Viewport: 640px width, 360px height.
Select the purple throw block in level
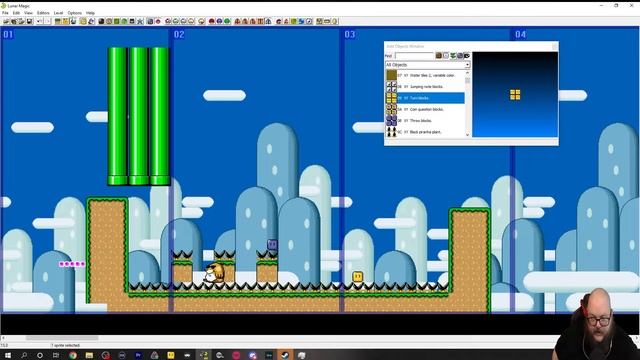272,244
